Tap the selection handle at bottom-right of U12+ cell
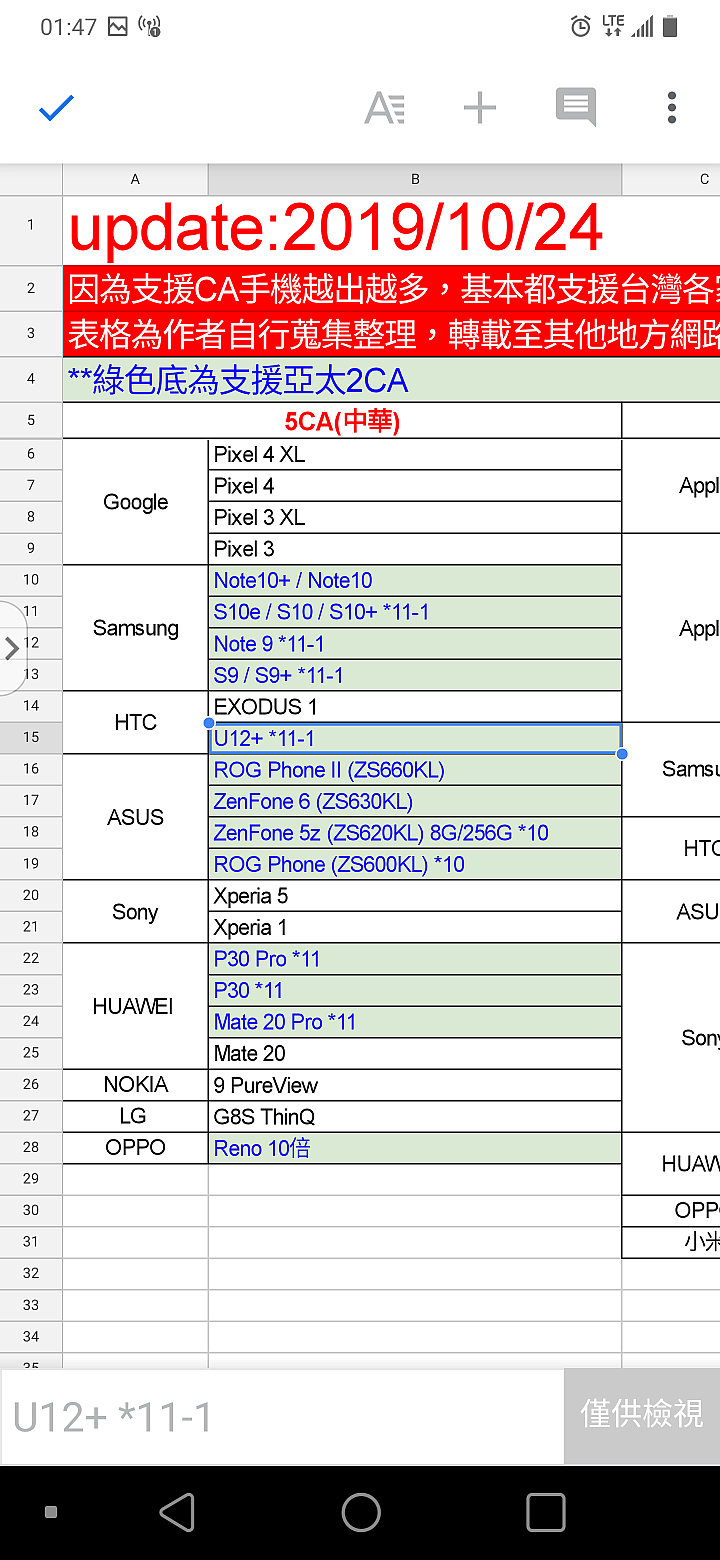Screen dimensions: 720x1560 point(622,753)
